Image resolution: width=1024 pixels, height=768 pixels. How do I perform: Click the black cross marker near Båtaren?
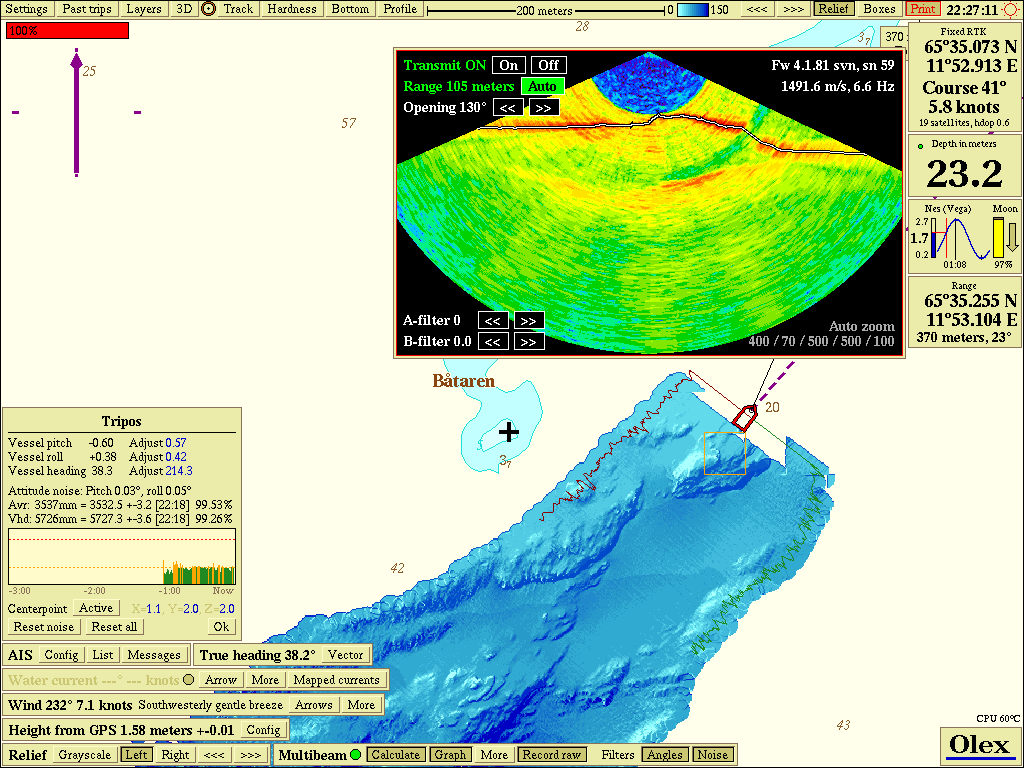[509, 432]
